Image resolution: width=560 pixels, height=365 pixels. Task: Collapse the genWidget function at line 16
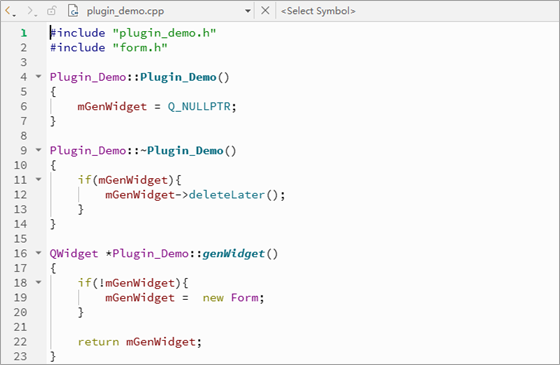click(39, 253)
